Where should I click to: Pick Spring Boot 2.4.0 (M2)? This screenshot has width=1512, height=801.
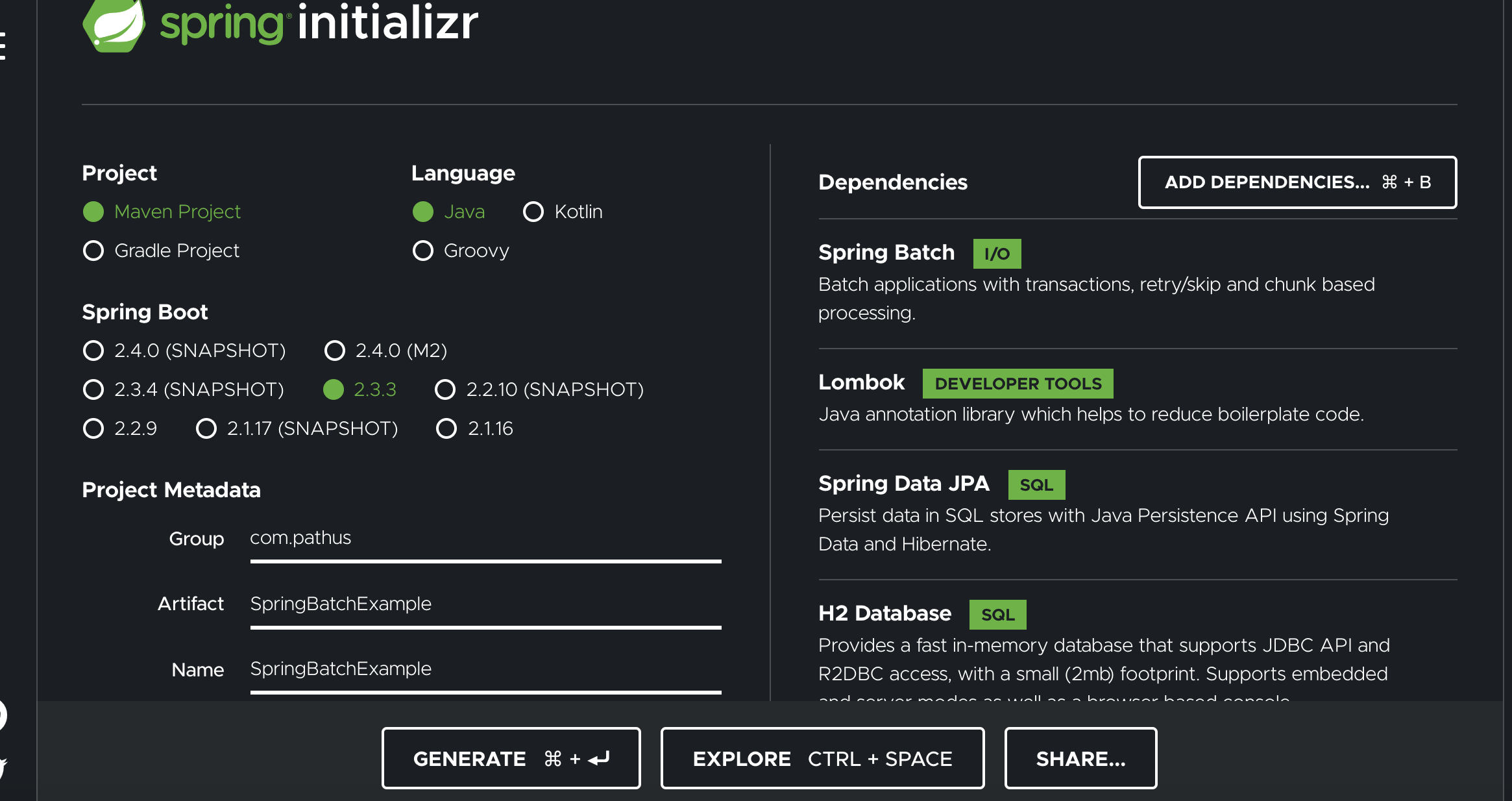335,351
